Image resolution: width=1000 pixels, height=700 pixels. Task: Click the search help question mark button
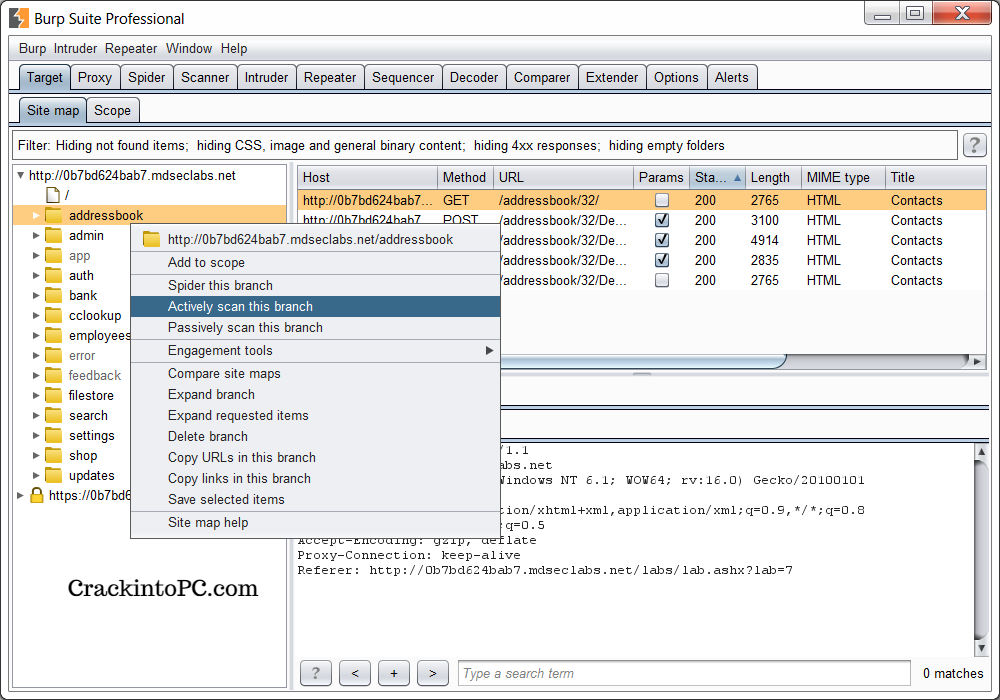coord(315,673)
